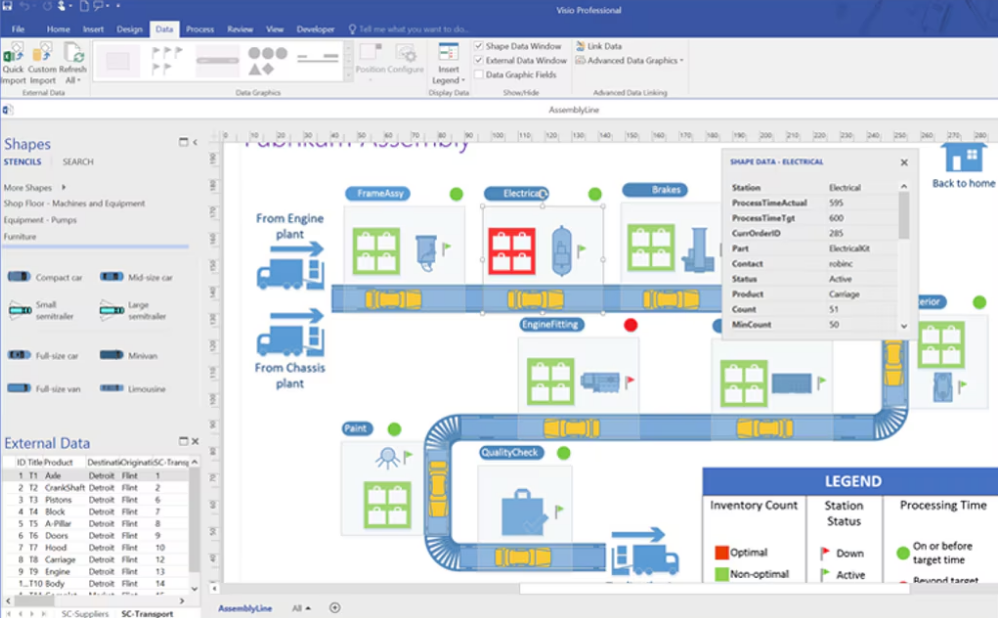Uncheck the Shape Data Window checkbox
This screenshot has height=618, width=998.
coord(479,46)
